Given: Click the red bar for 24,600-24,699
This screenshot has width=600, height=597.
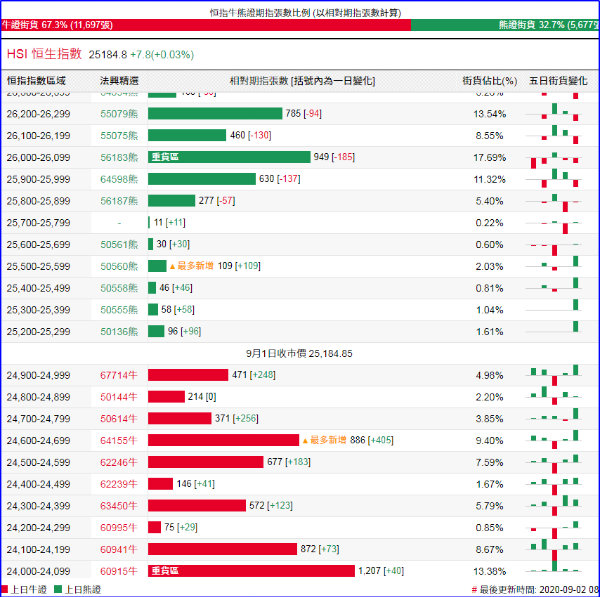Looking at the screenshot, I should point(223,440).
